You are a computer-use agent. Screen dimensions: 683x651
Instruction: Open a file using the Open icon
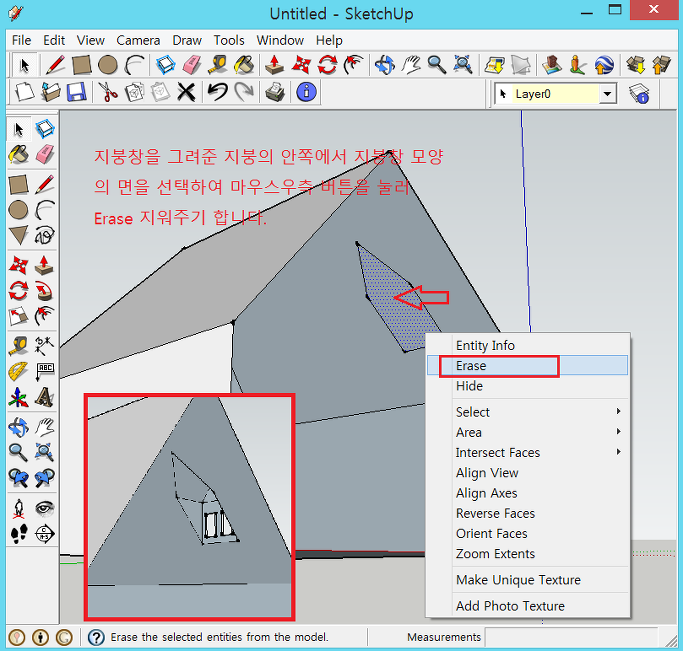[x=51, y=92]
